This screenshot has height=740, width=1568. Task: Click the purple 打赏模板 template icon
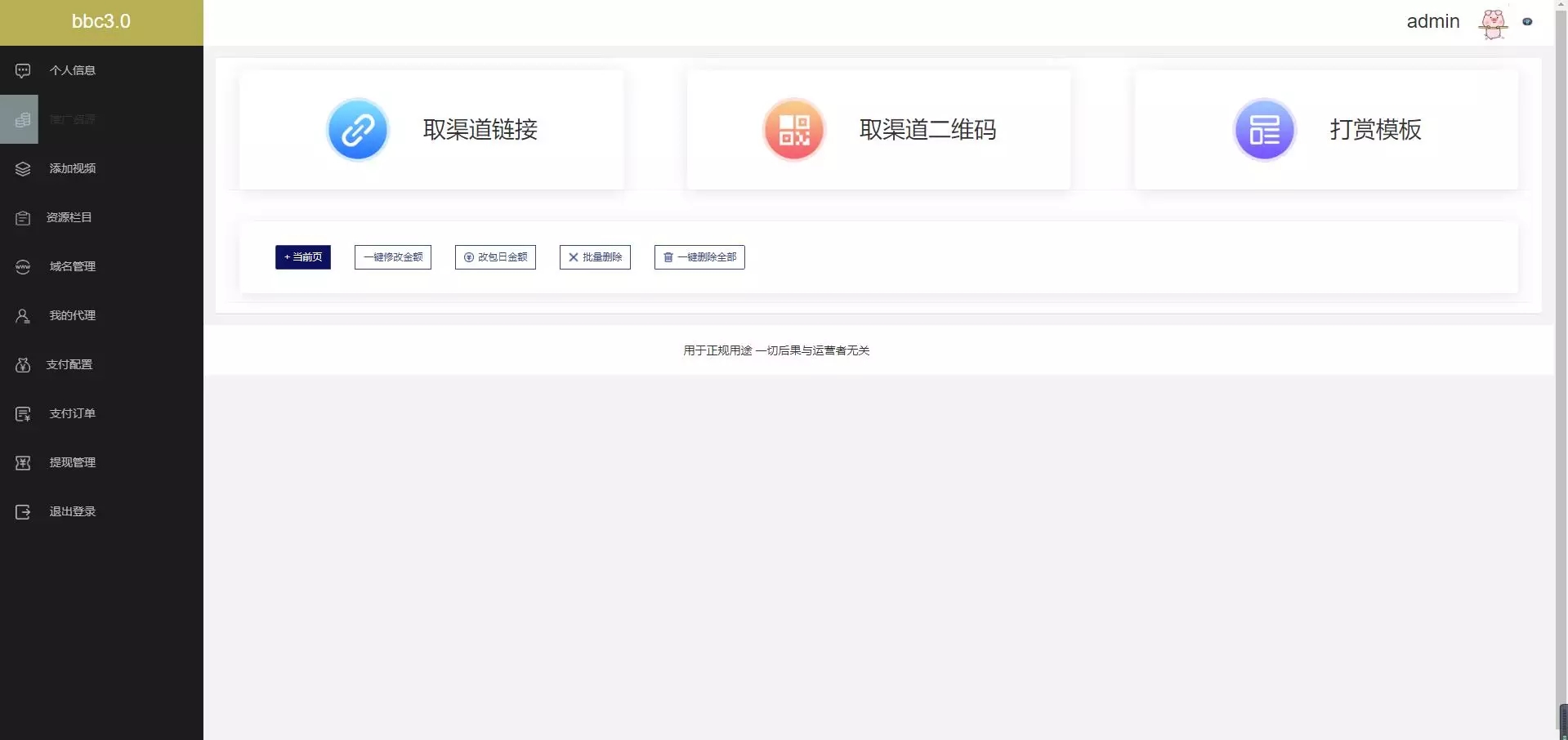[x=1264, y=130]
